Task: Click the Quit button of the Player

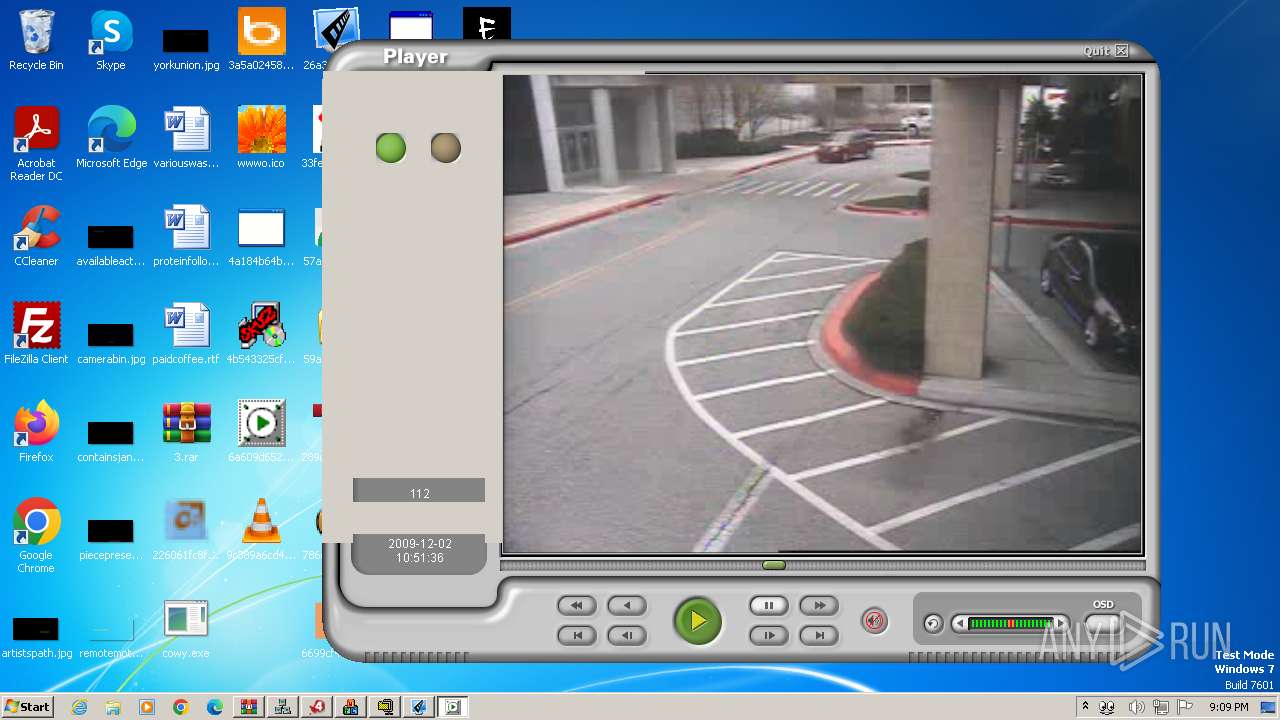Action: coord(1106,51)
